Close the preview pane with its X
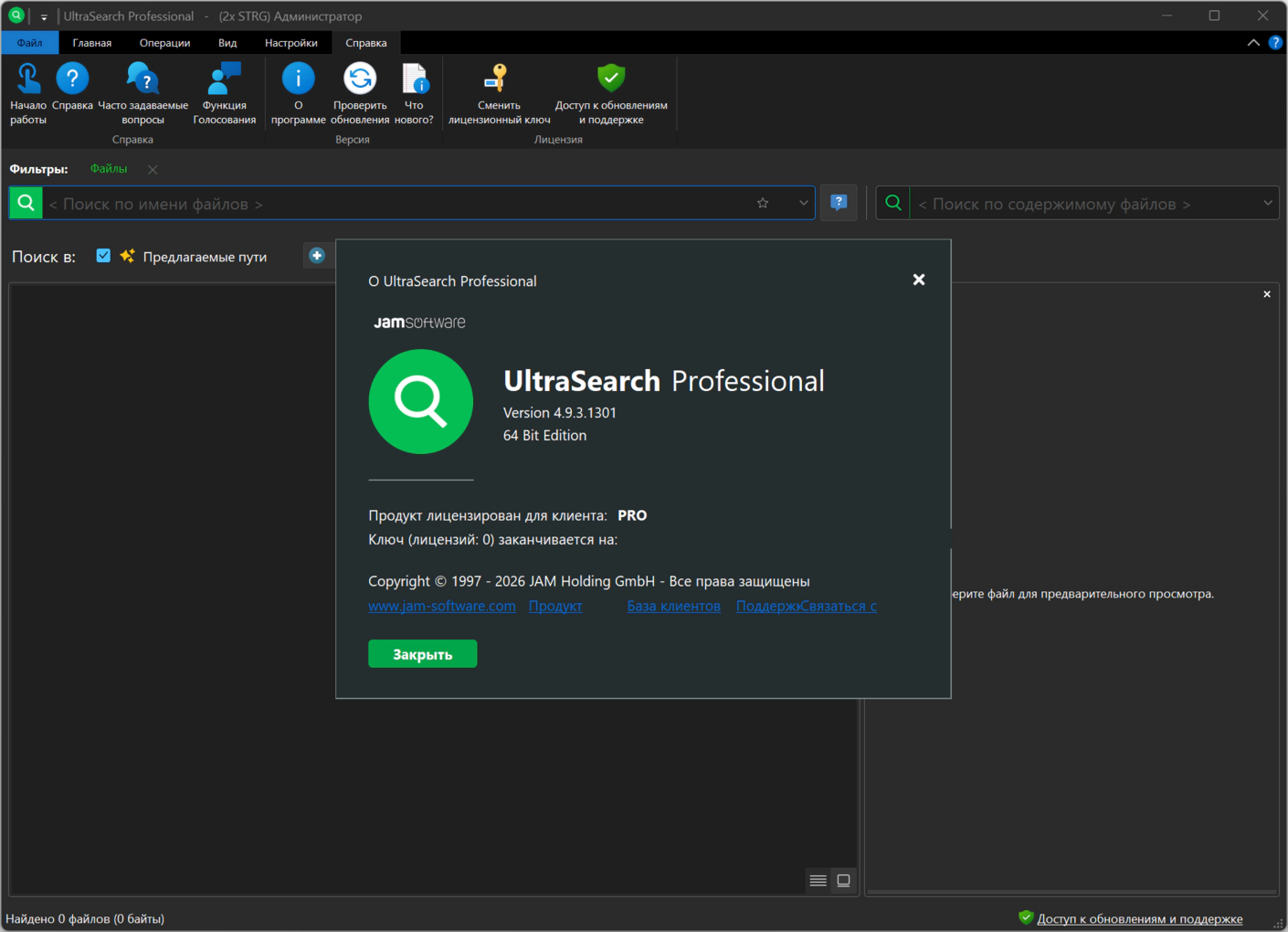 (1267, 294)
